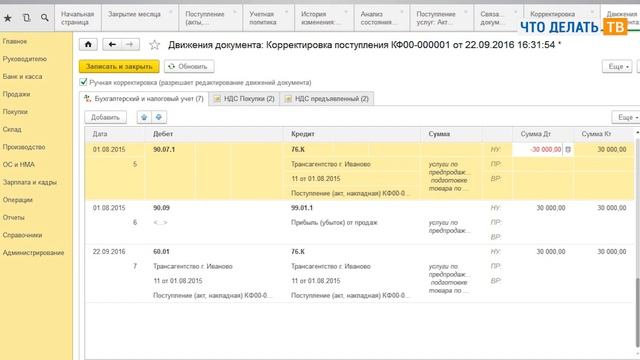Open the search magnifier icon
Screen dimensions: 640x360
(x=44, y=18)
